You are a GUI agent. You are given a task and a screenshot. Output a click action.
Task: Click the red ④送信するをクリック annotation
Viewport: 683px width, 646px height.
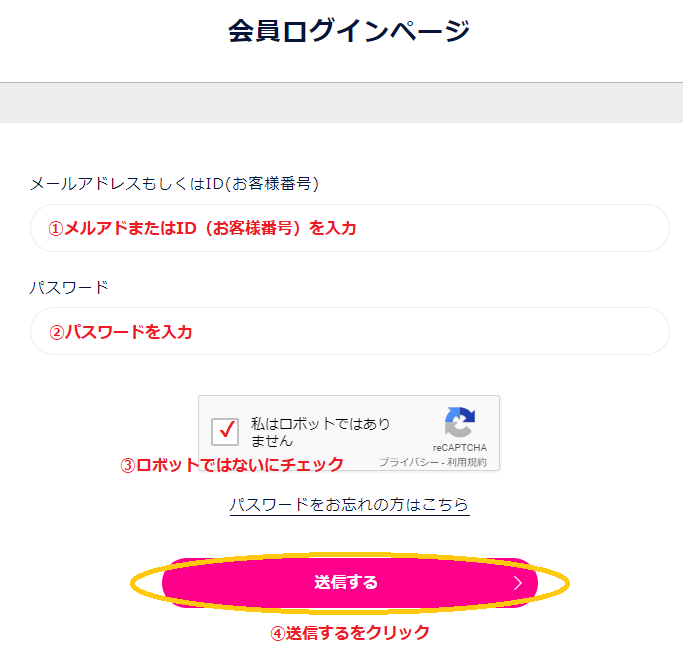coord(350,633)
